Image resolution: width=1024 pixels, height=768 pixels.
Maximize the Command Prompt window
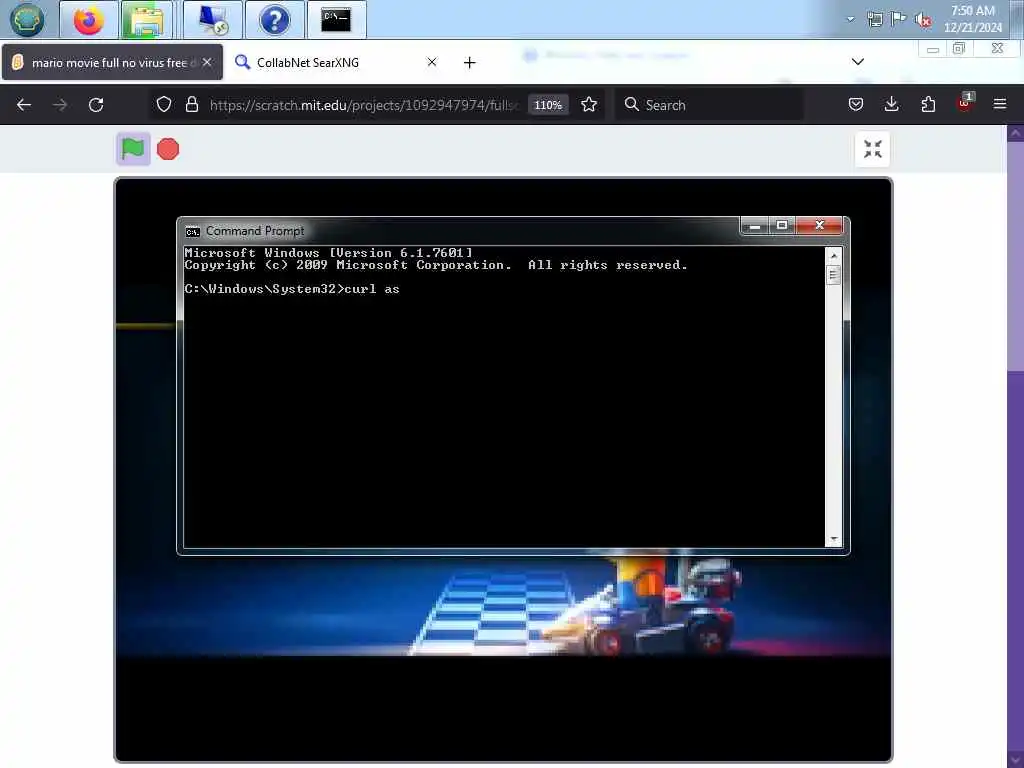(x=782, y=225)
